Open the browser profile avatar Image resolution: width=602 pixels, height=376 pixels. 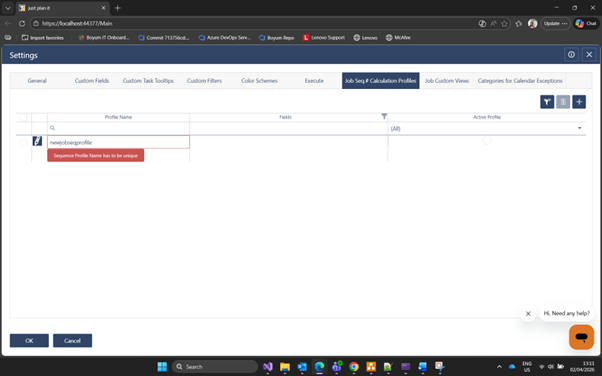click(533, 23)
